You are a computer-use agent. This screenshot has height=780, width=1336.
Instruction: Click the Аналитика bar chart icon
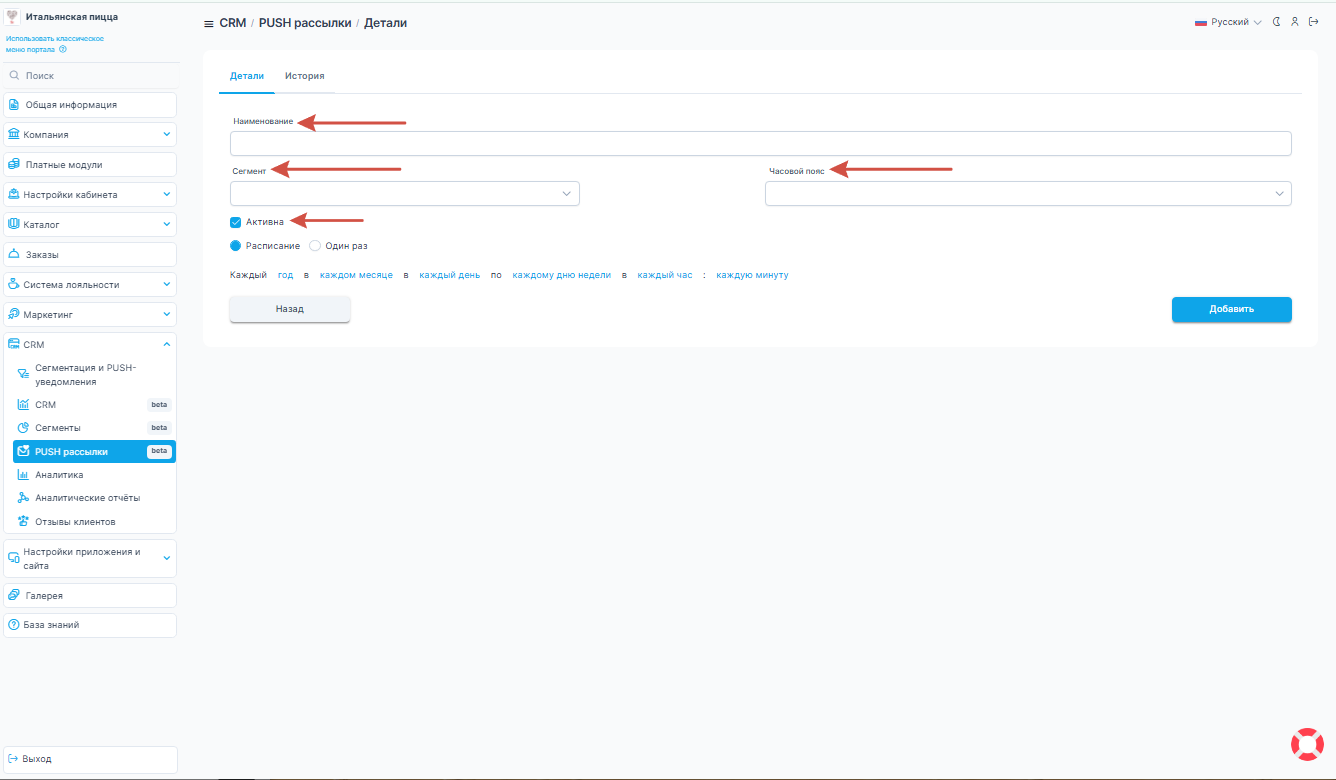tap(24, 475)
